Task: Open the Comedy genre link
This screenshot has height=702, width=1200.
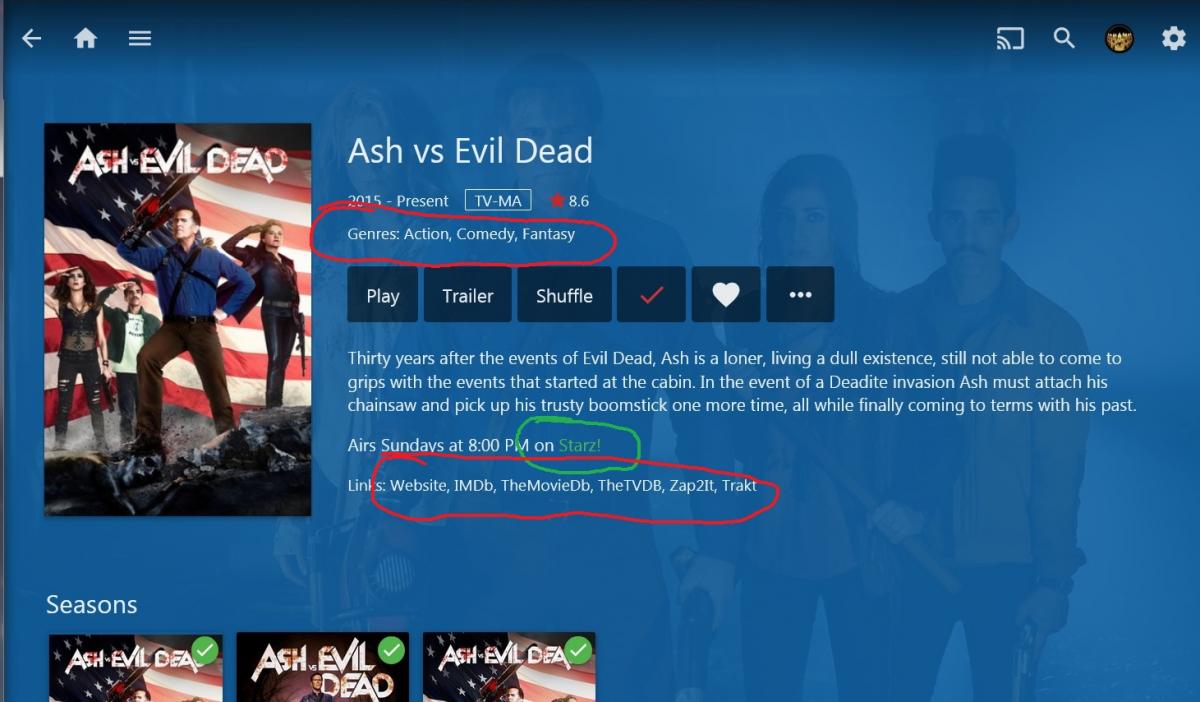Action: (485, 234)
